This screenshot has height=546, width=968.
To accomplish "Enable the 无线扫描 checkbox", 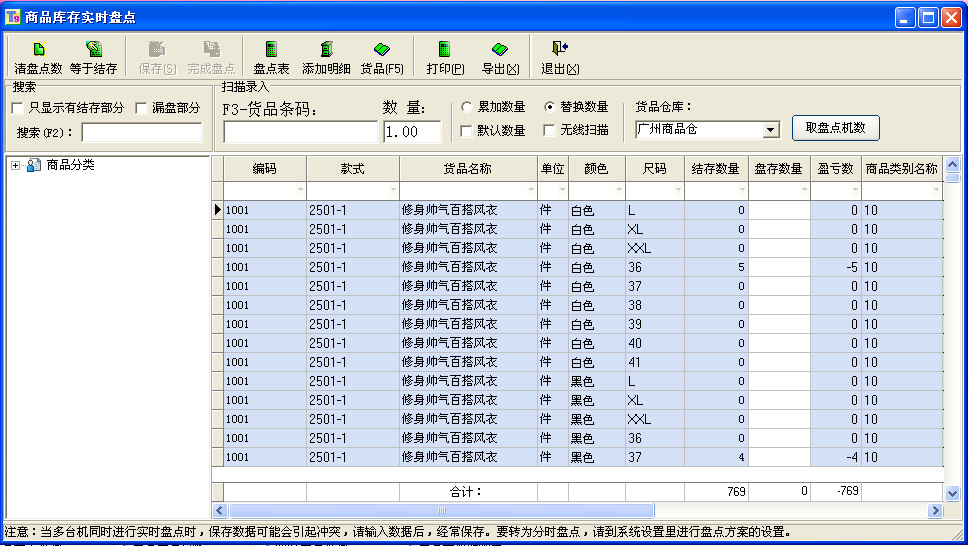I will point(549,130).
